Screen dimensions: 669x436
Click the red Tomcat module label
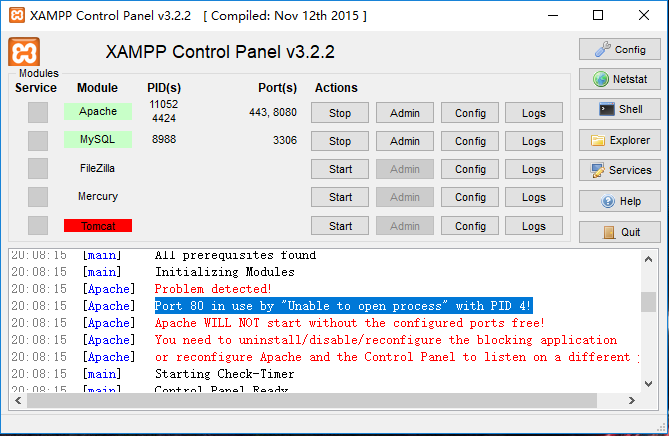(x=98, y=226)
